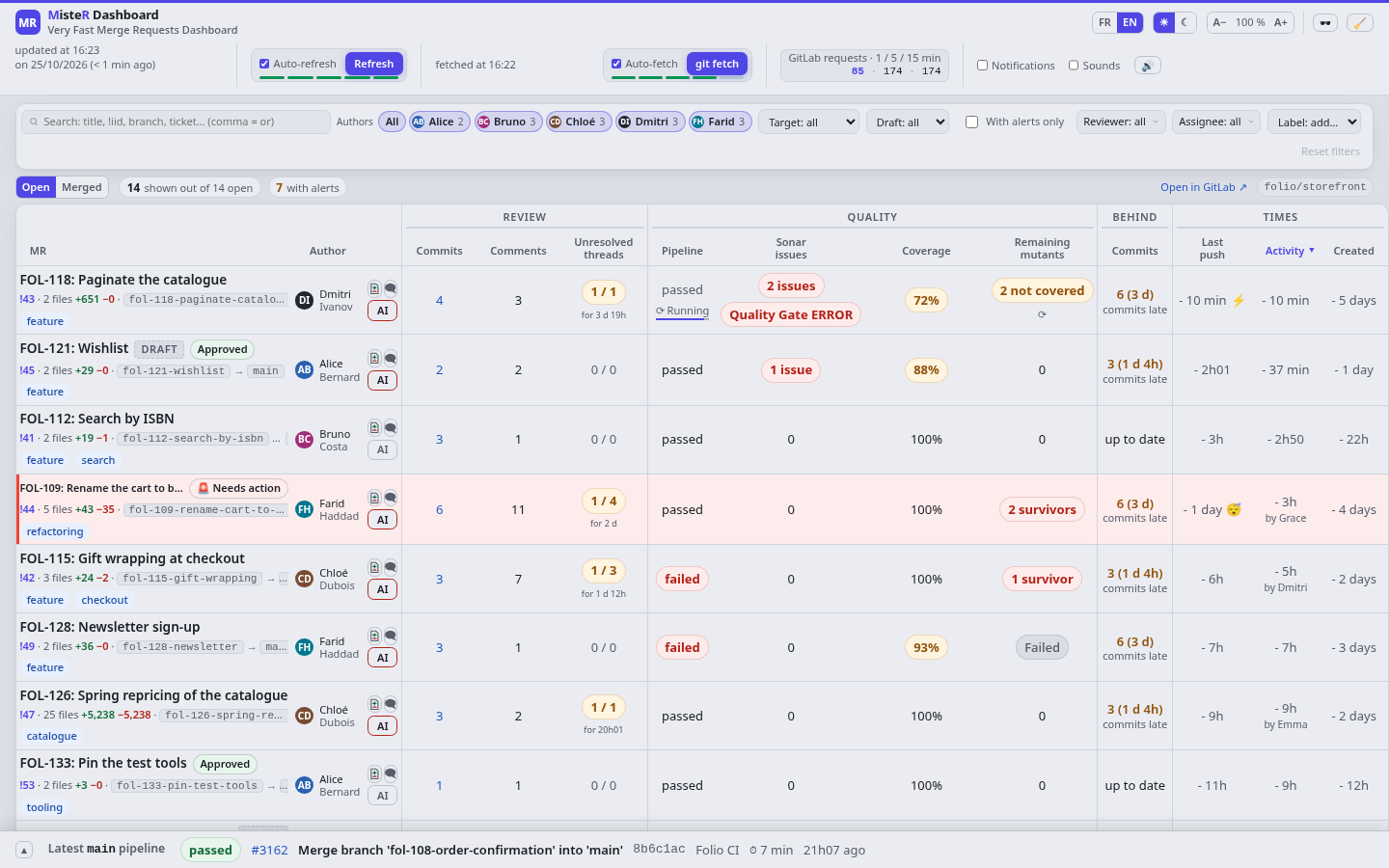This screenshot has width=1389, height=868.
Task: Toggle the Alice author filter chip
Action: pyautogui.click(x=439, y=122)
